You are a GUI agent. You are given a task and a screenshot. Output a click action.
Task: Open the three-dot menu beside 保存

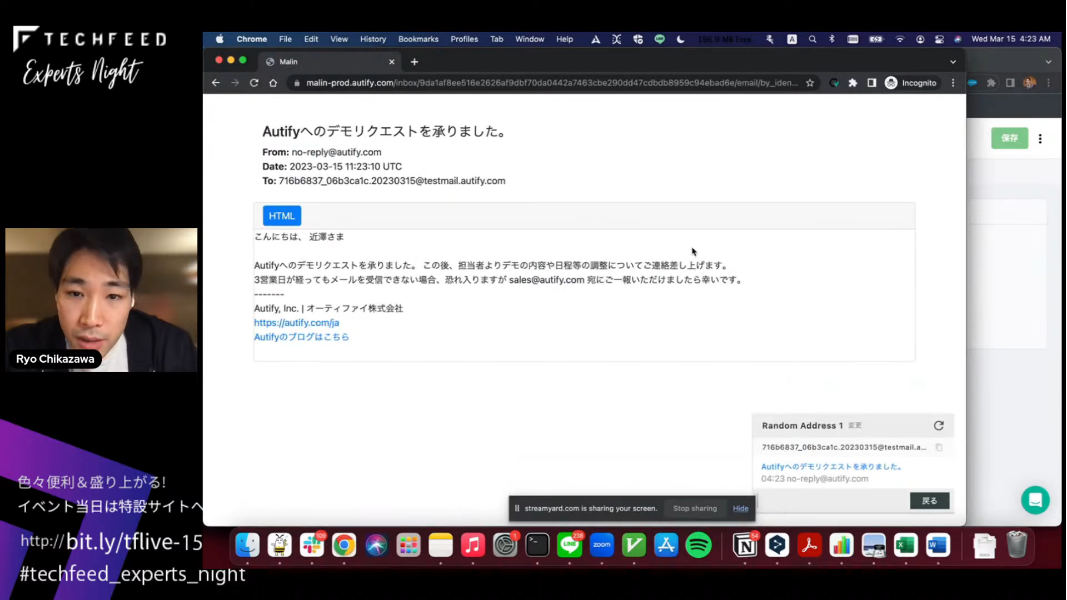tap(1040, 139)
